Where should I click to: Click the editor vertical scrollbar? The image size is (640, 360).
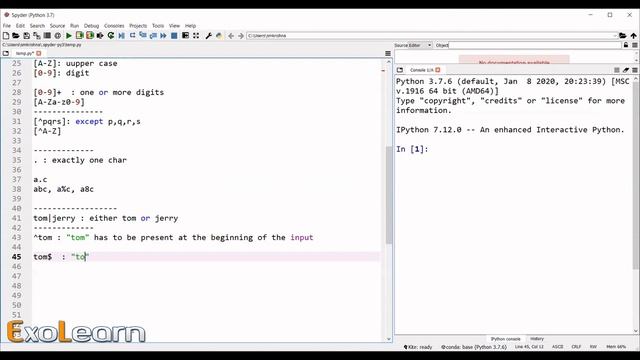tap(389, 195)
